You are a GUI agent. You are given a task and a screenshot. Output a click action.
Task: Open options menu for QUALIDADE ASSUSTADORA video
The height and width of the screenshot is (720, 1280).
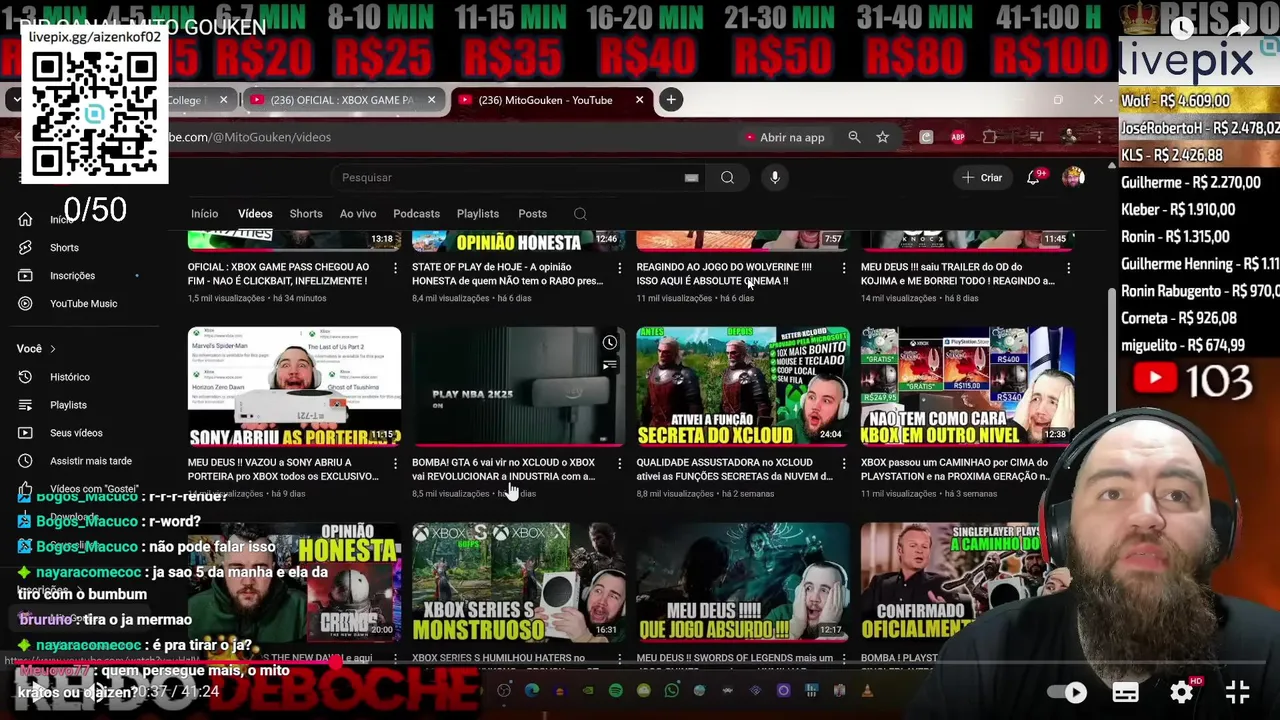843,463
